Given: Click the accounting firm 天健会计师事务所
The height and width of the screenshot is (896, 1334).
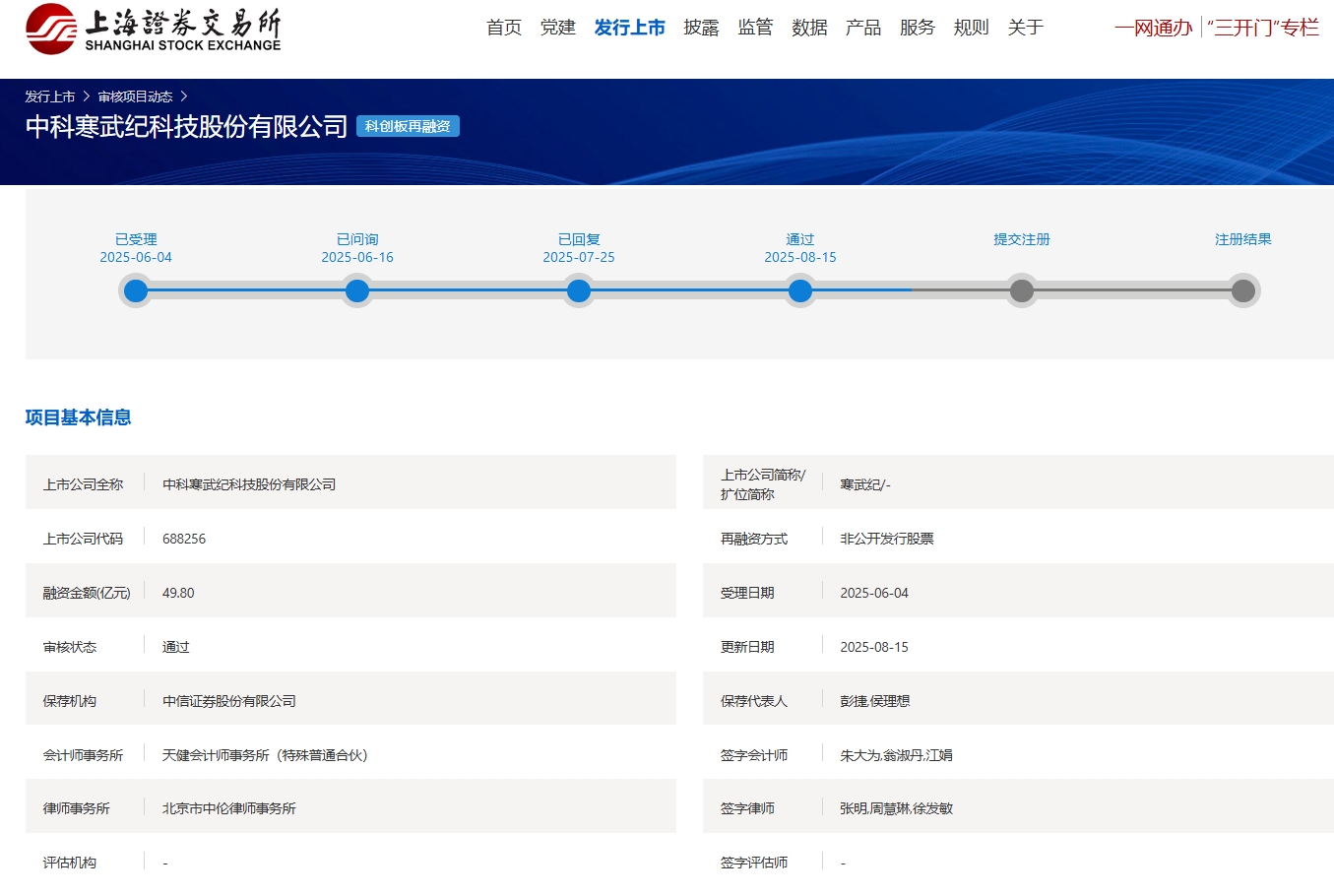Looking at the screenshot, I should [265, 755].
